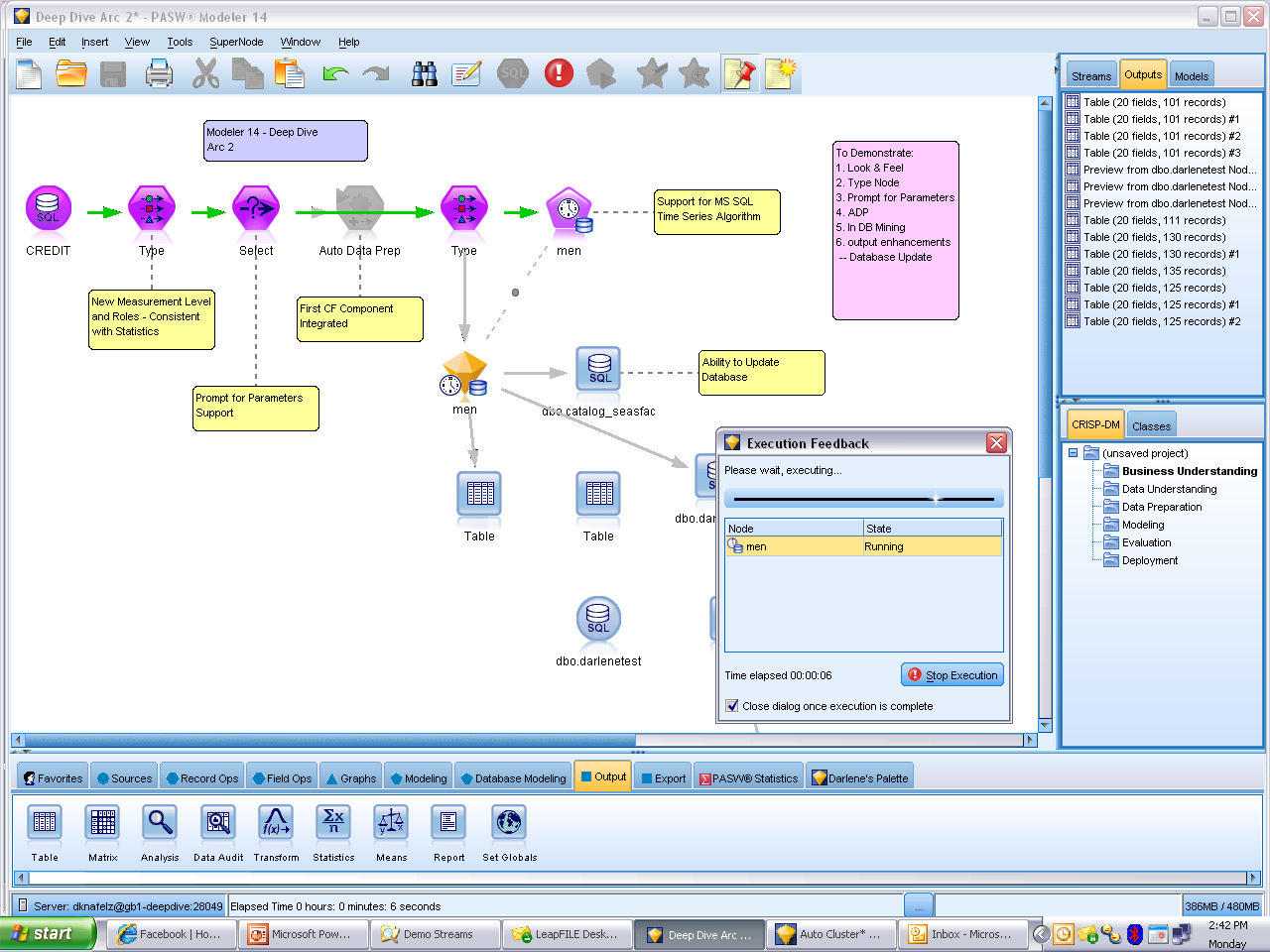Switch to the Classes tab
The width and height of the screenshot is (1270, 952).
point(1151,426)
